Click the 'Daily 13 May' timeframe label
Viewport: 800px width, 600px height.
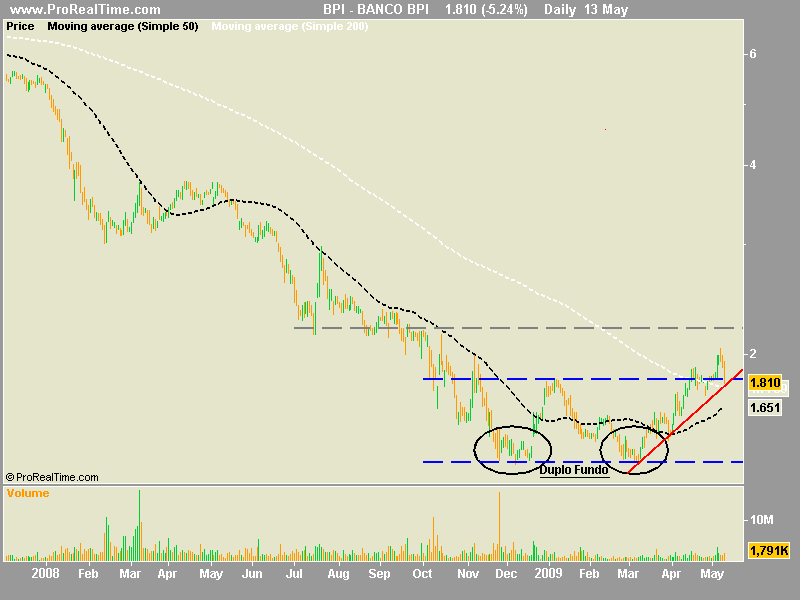point(586,10)
